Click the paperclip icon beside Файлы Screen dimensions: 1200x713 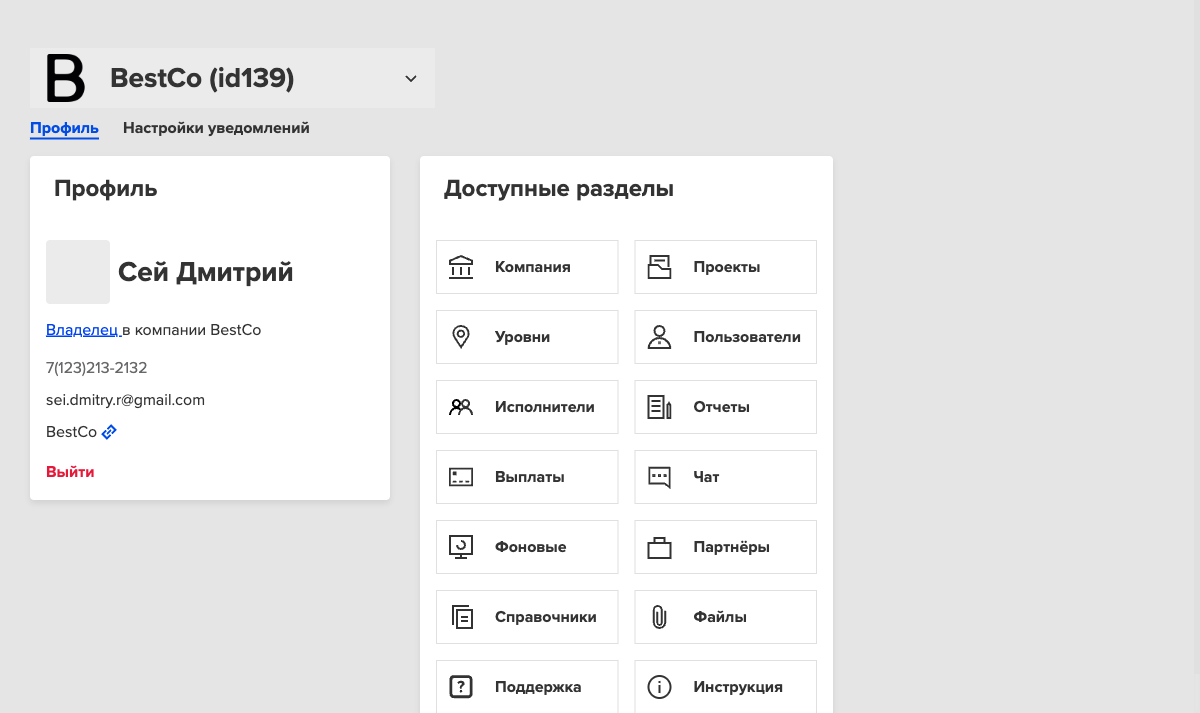[659, 617]
